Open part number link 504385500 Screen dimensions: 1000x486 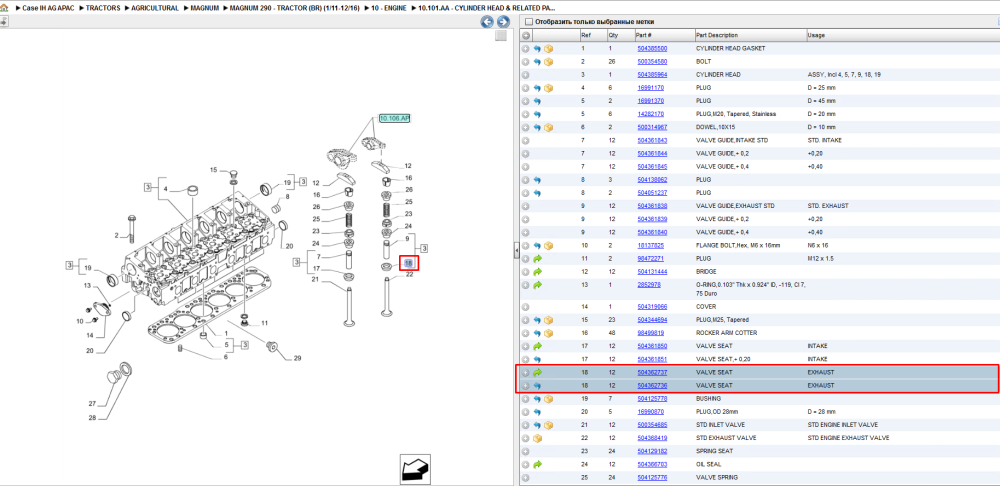pyautogui.click(x=652, y=48)
